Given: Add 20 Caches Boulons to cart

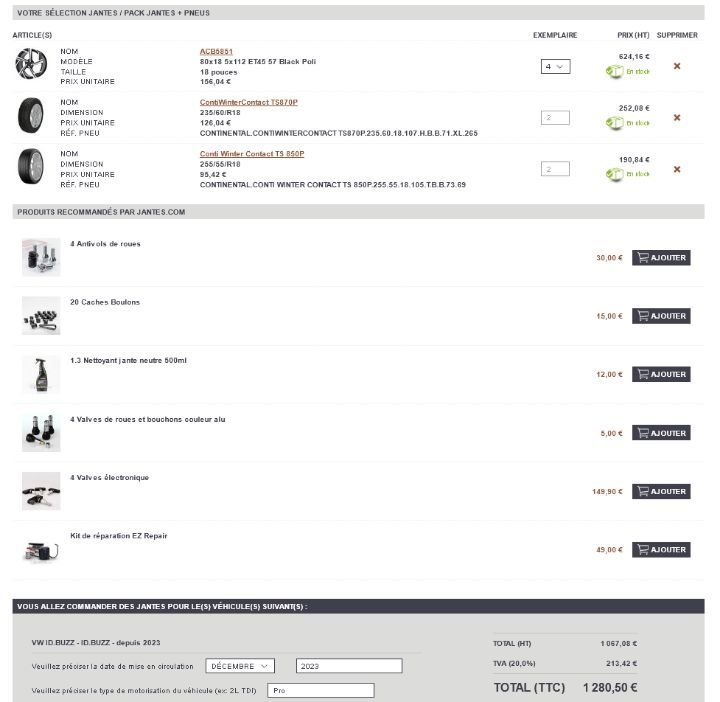Looking at the screenshot, I should coord(661,316).
